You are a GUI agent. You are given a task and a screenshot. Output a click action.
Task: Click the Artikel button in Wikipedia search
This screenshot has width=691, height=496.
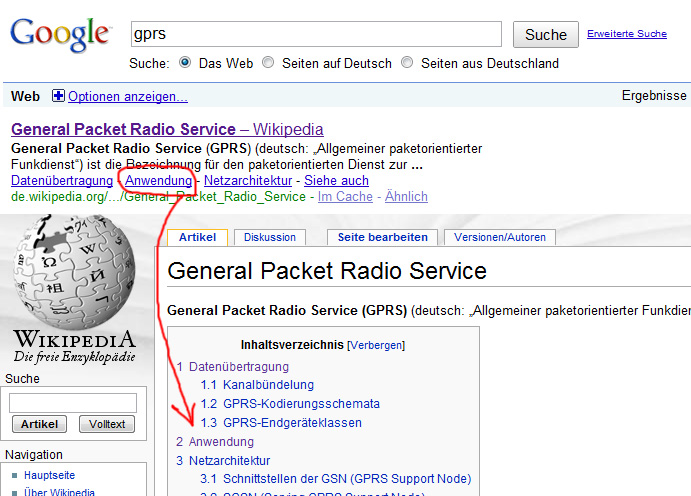(x=39, y=424)
